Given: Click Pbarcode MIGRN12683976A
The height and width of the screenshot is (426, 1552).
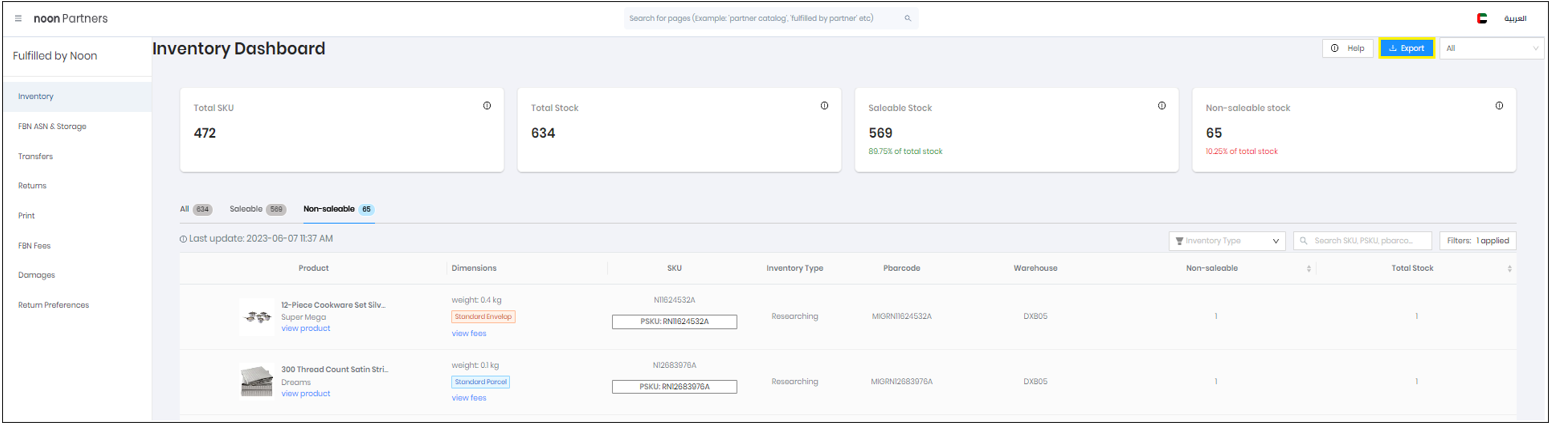Looking at the screenshot, I should coord(901,381).
